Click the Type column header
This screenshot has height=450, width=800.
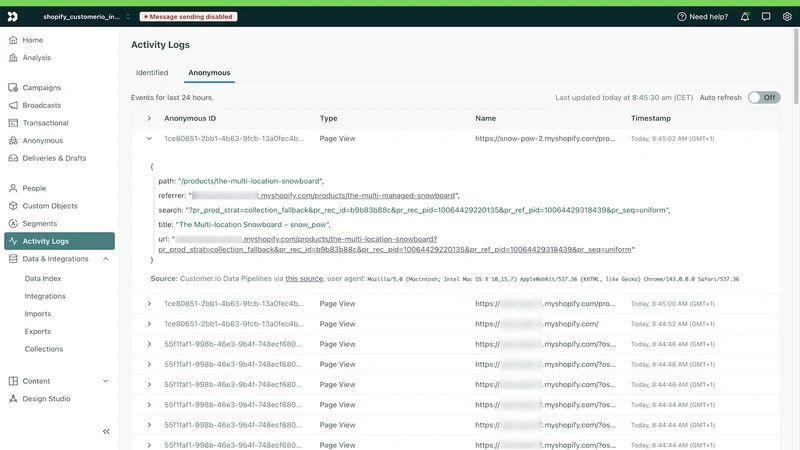(x=329, y=118)
